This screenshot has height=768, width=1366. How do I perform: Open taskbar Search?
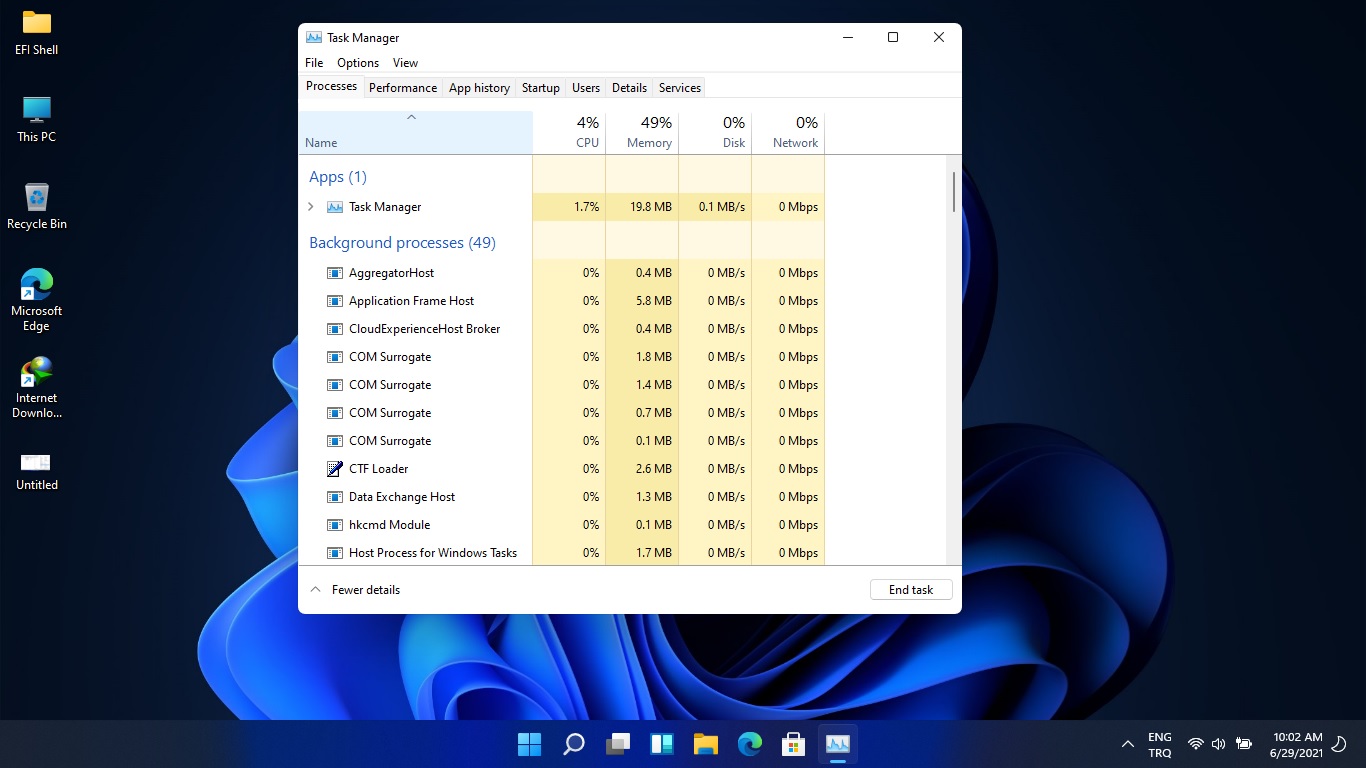coord(574,744)
